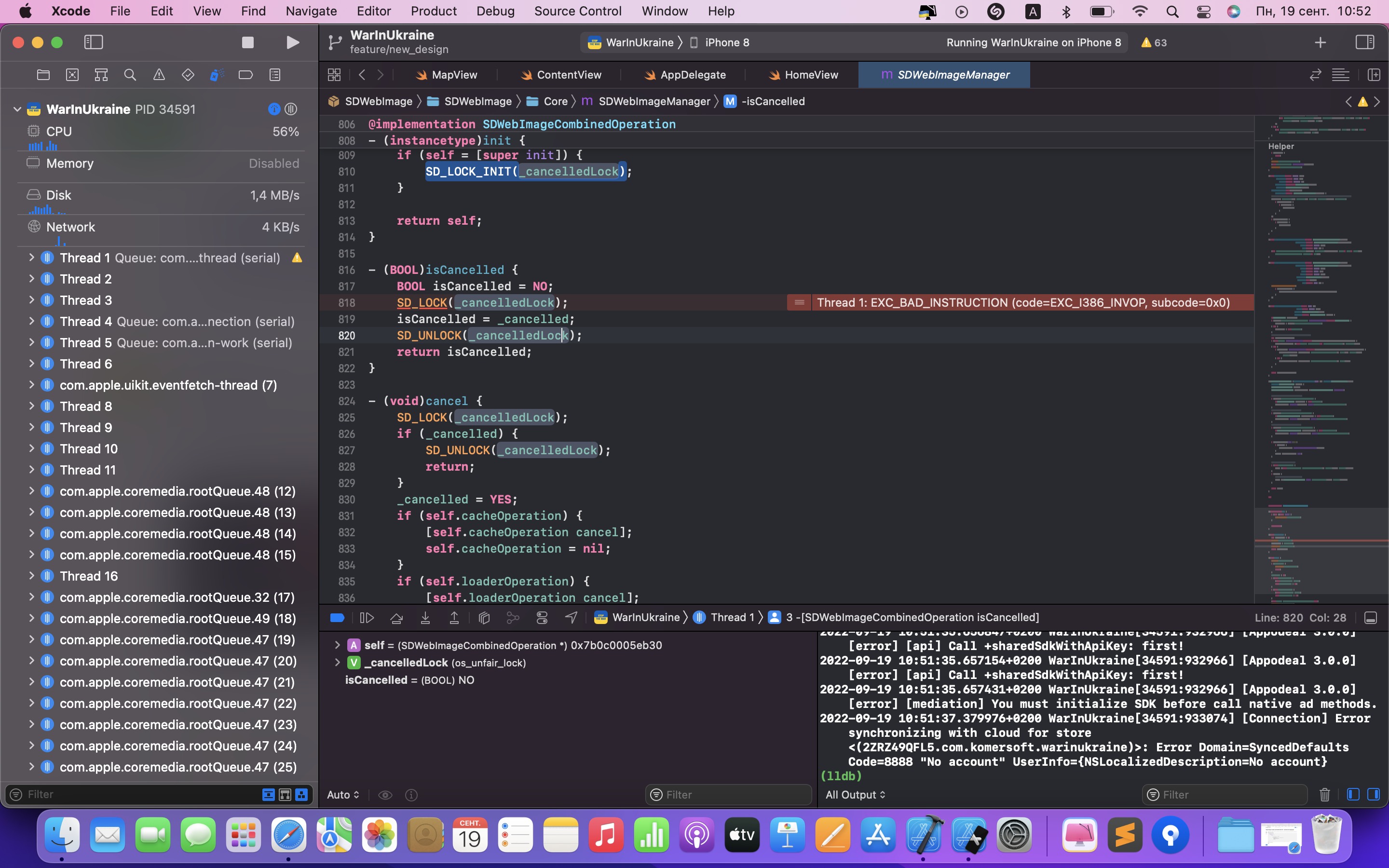Click the Debug View Hierarchy icon

coord(484,617)
